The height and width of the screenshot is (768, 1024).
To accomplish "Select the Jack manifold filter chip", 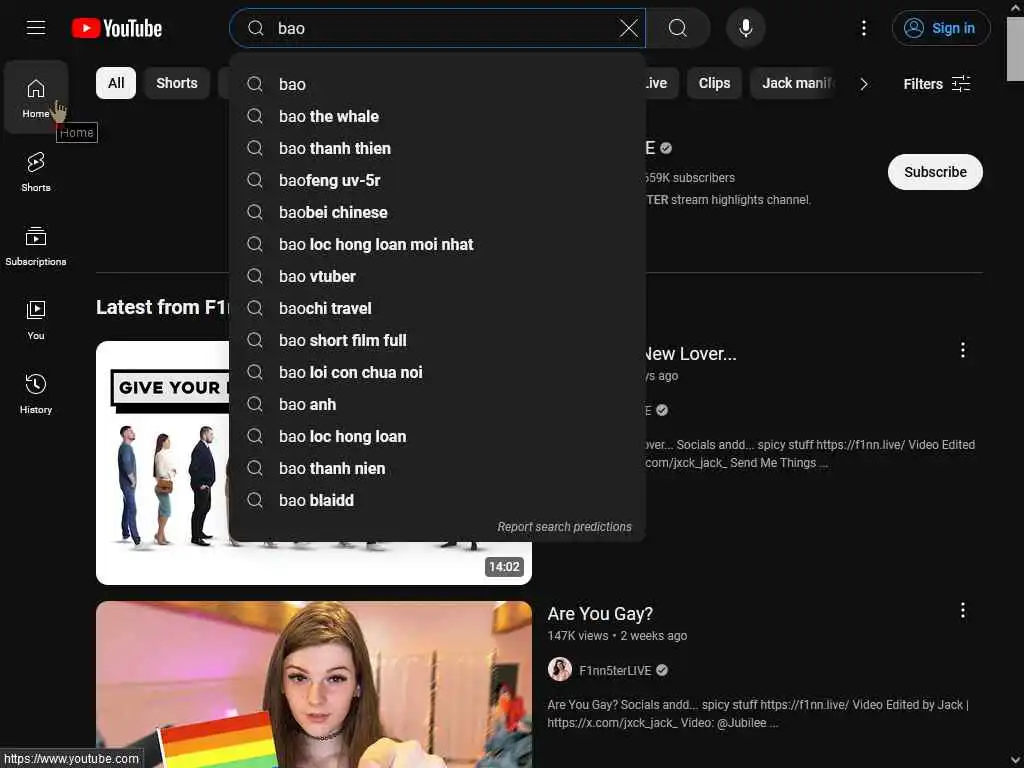I will coord(793,83).
